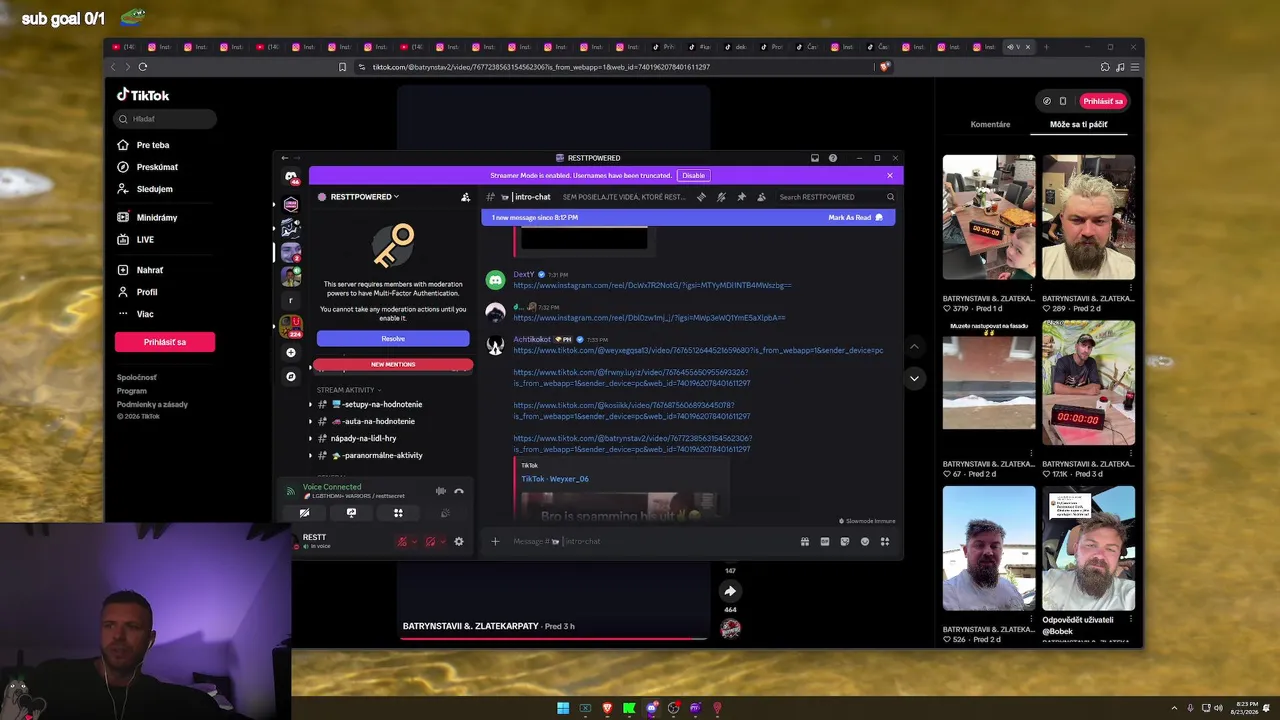Open the recommended video with 17.1K likes
This screenshot has width=1280, height=720.
(1088, 383)
